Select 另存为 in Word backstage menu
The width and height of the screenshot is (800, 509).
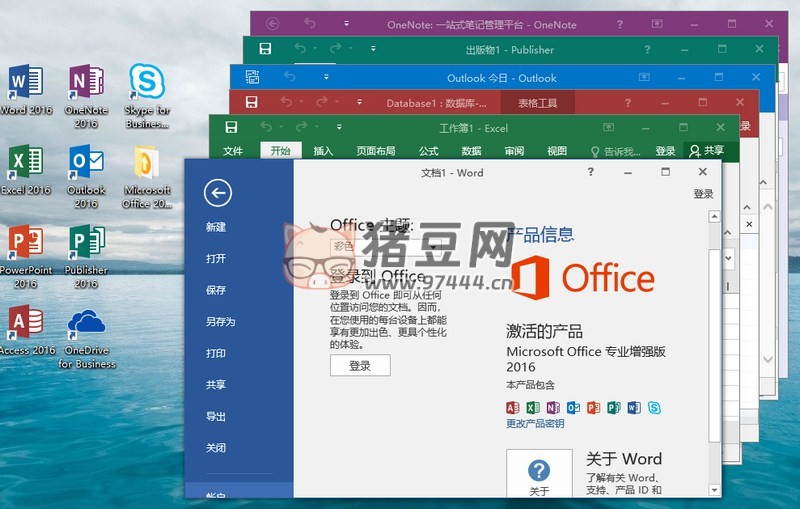pos(220,322)
